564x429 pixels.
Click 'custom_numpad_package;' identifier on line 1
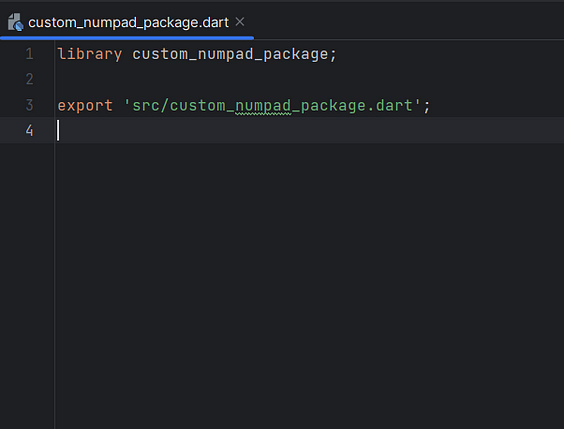point(235,55)
